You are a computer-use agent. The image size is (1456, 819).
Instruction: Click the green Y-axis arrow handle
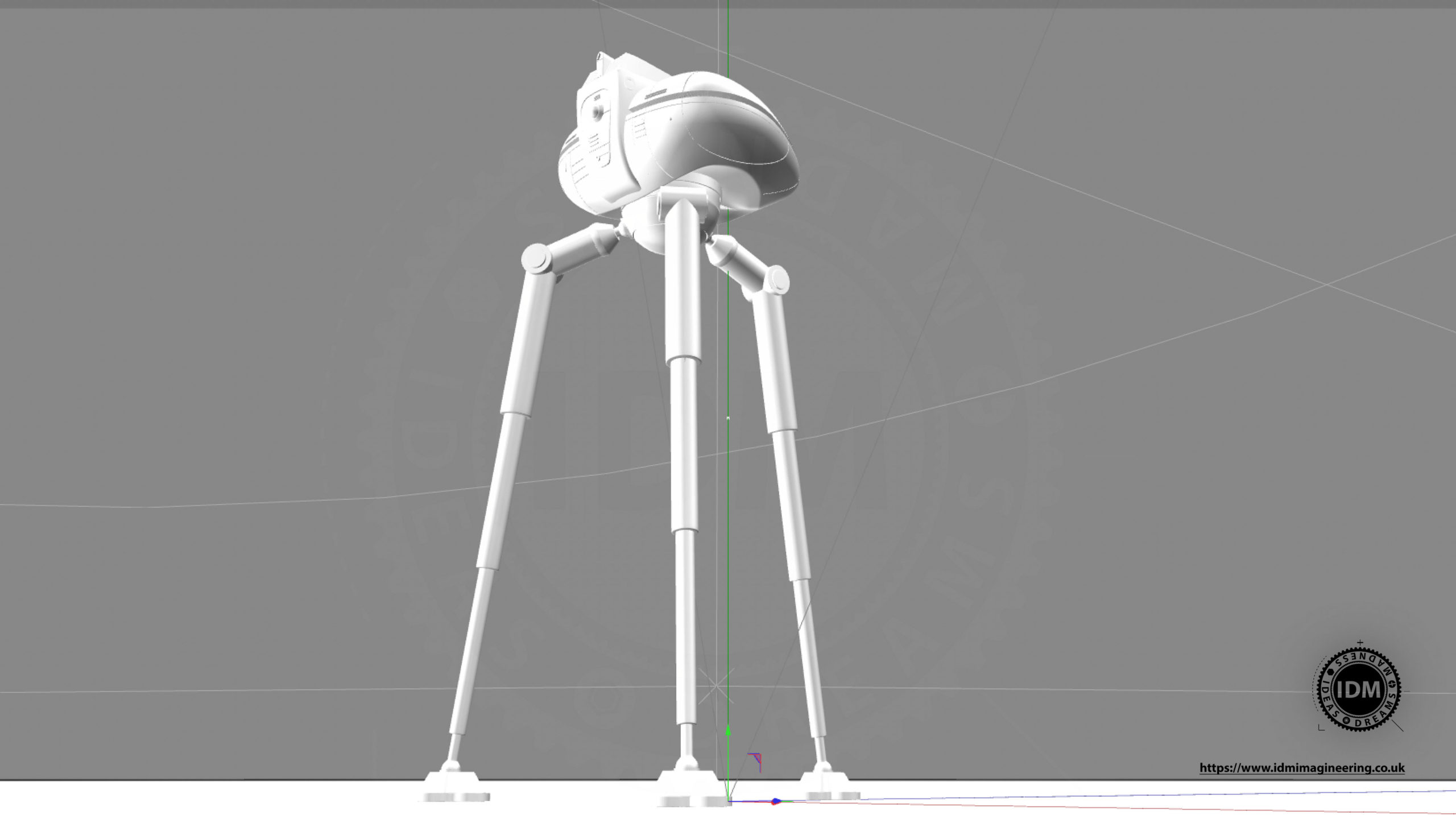pos(728,731)
